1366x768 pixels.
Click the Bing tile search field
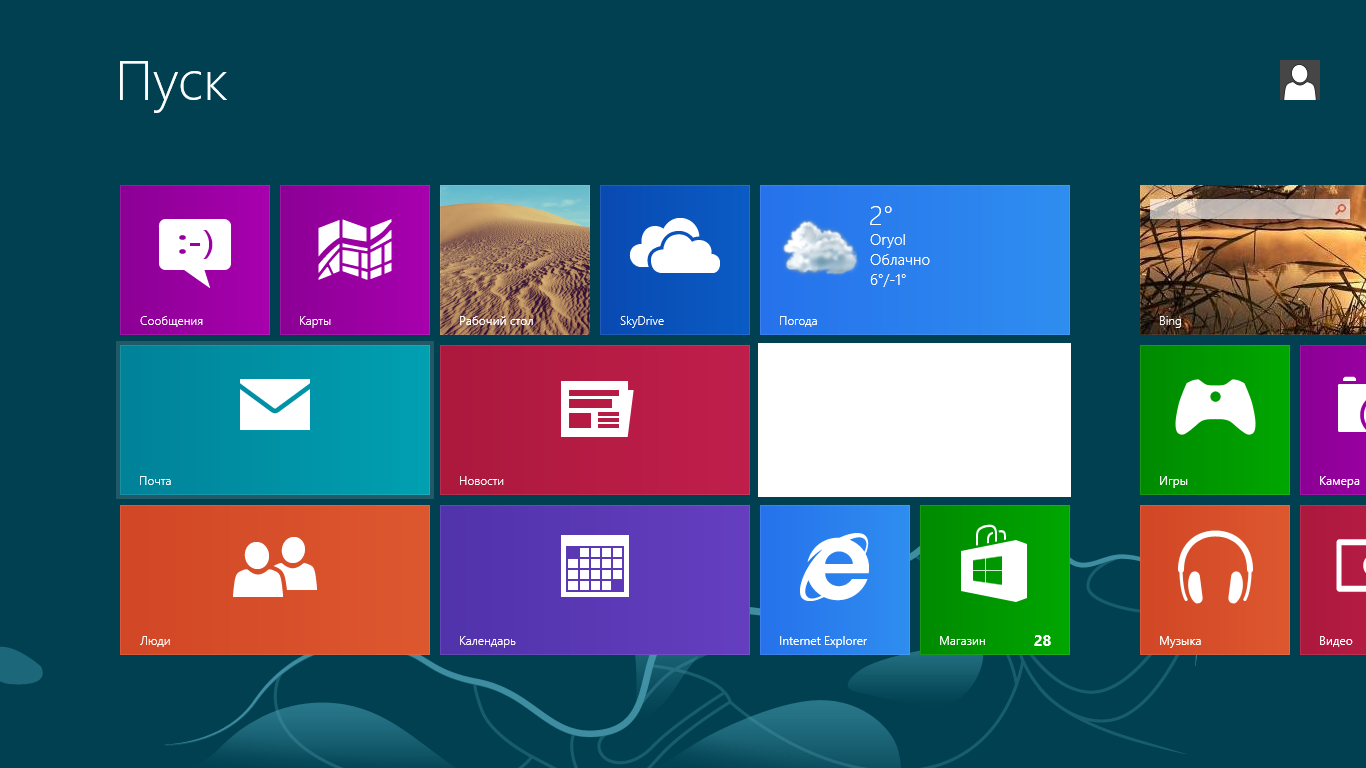1250,209
